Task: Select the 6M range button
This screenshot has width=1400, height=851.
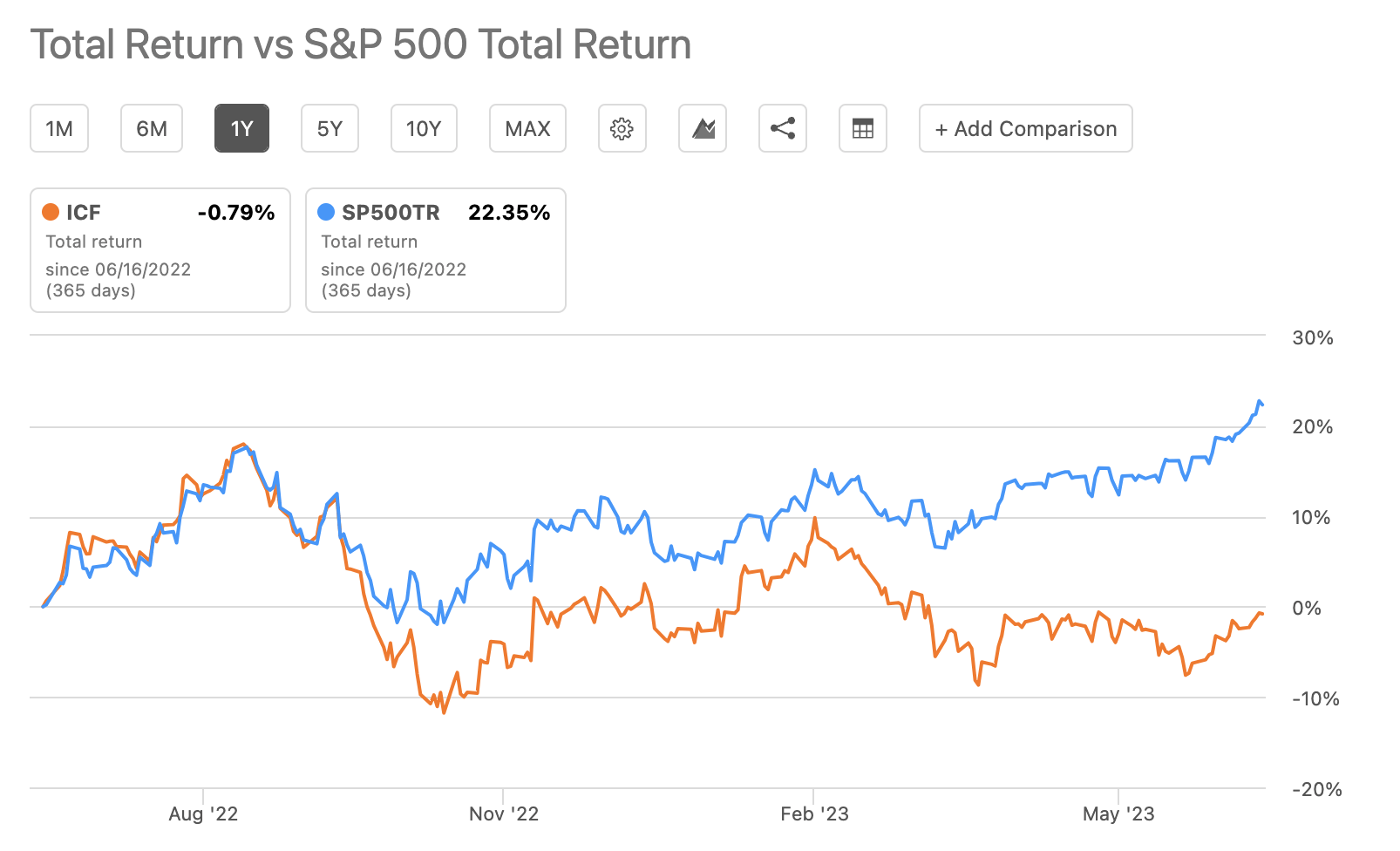Action: (x=152, y=128)
